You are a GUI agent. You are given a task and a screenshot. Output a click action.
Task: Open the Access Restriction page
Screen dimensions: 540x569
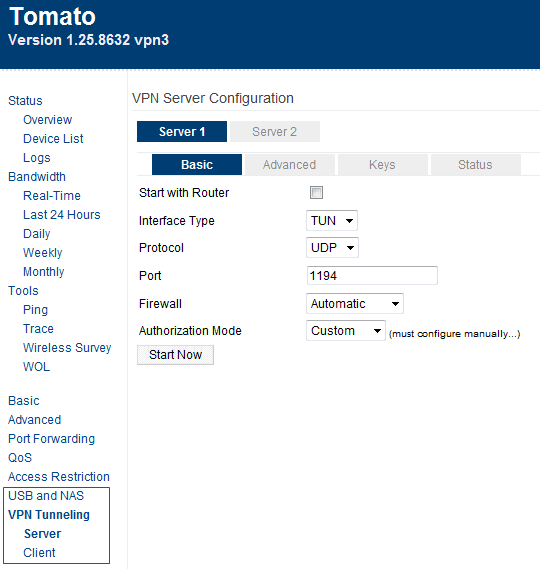[59, 476]
